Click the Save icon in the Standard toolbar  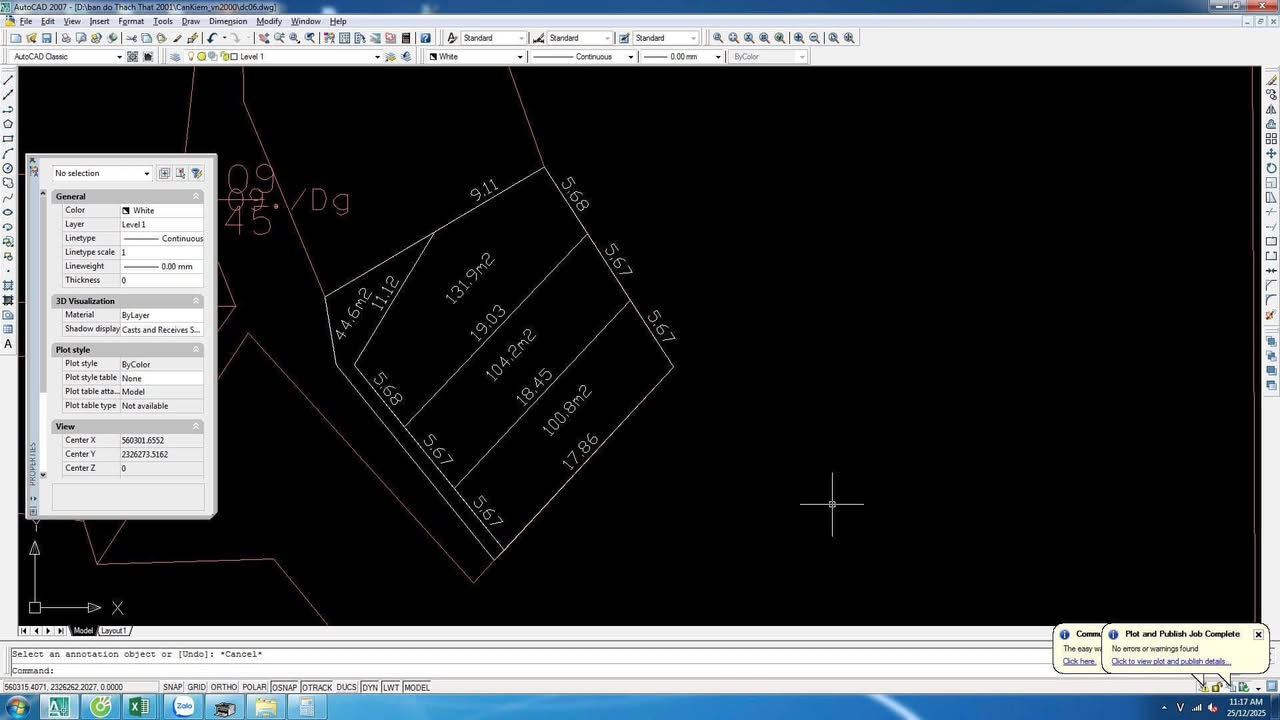(45, 37)
